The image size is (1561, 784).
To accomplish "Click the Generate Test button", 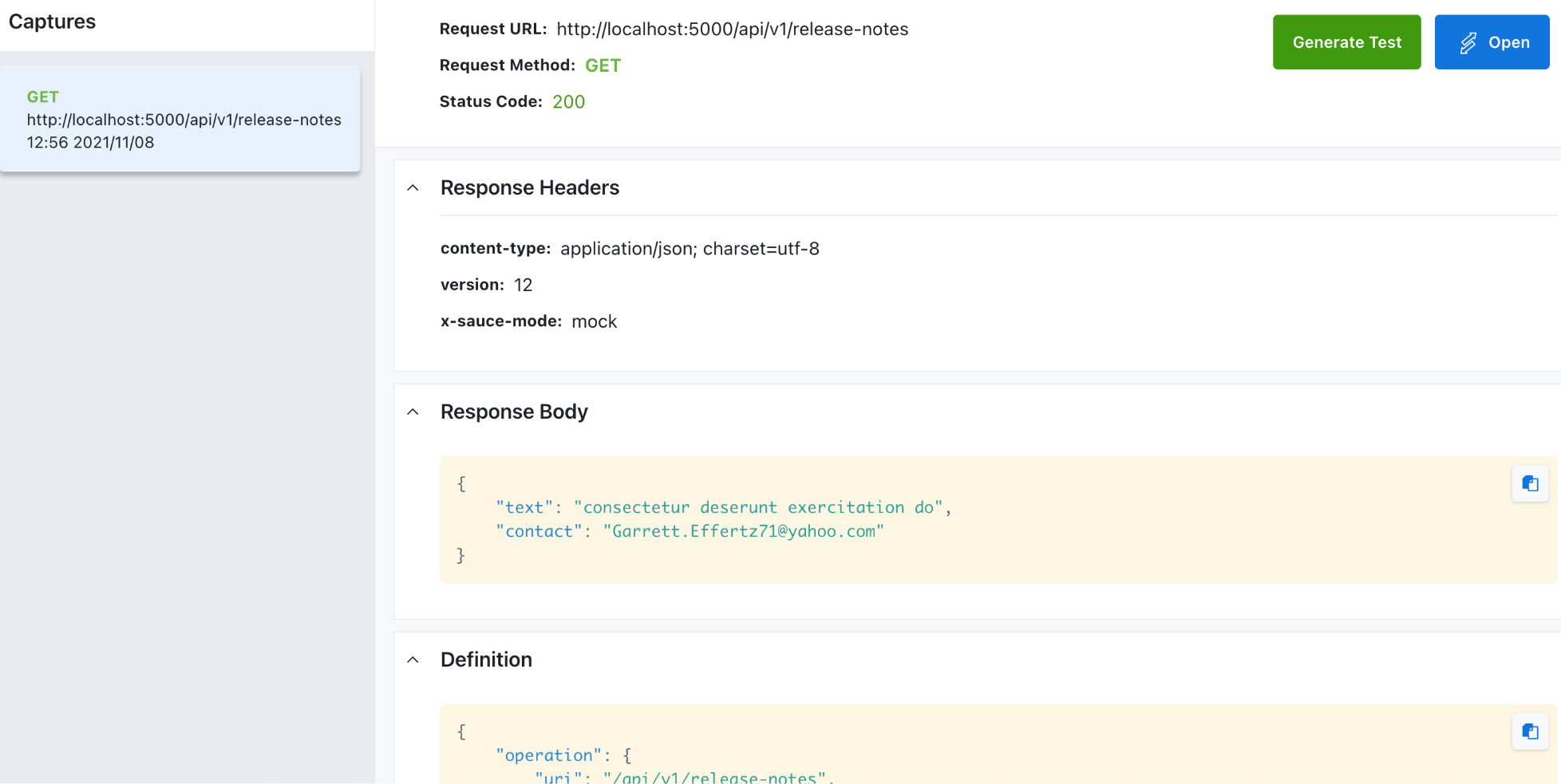I will (x=1346, y=42).
